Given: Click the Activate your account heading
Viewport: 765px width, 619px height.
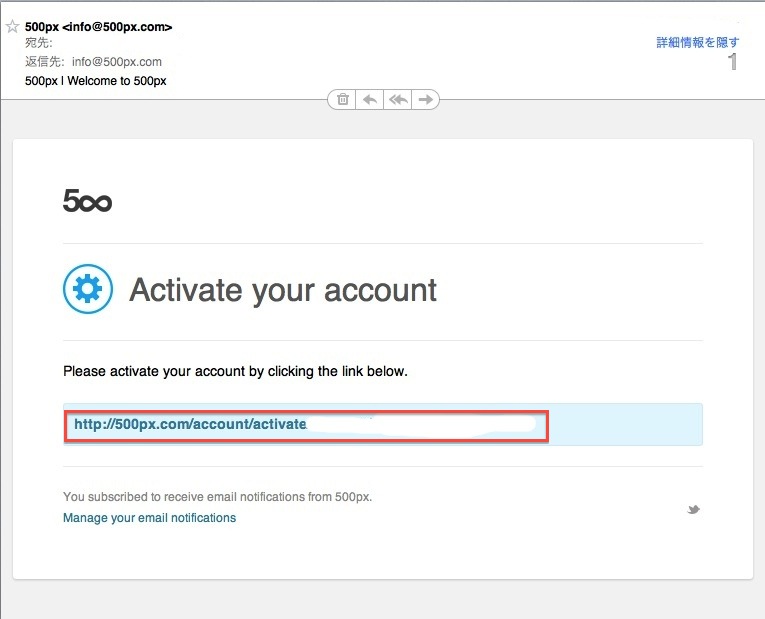Looking at the screenshot, I should pos(283,290).
